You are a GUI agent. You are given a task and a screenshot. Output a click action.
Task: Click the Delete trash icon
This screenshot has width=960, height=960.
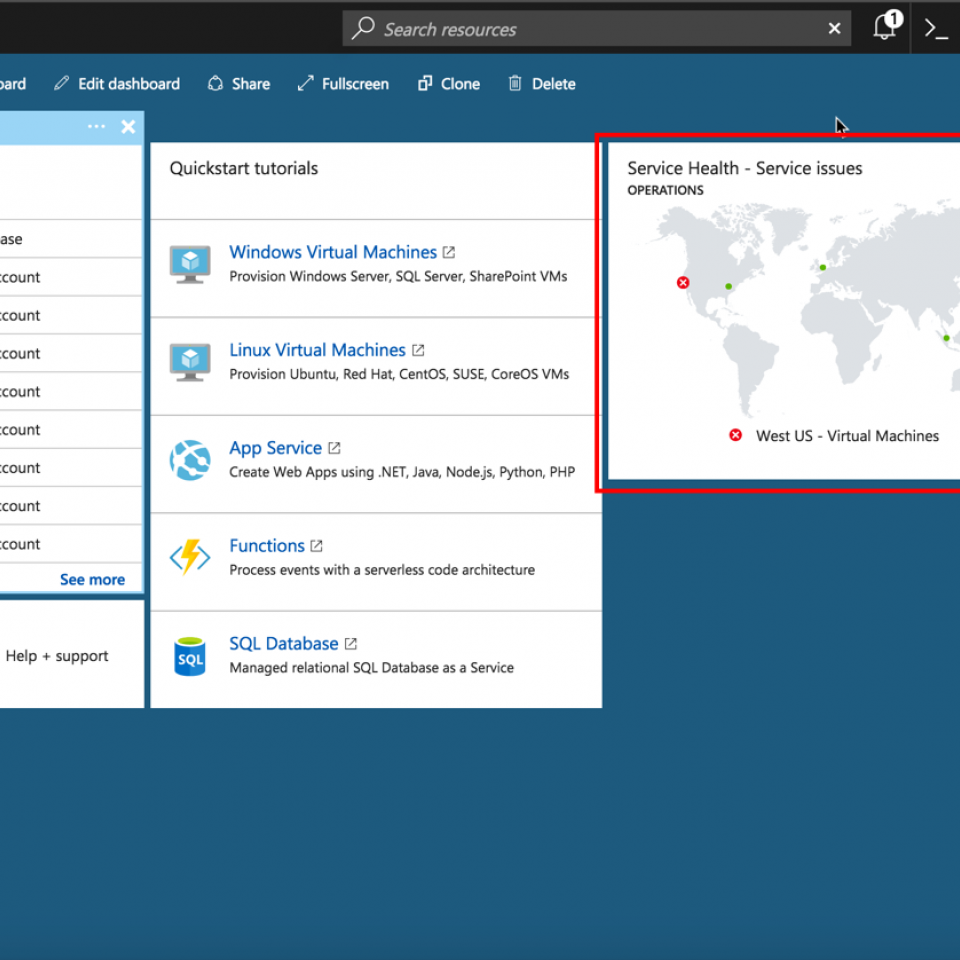tap(515, 83)
